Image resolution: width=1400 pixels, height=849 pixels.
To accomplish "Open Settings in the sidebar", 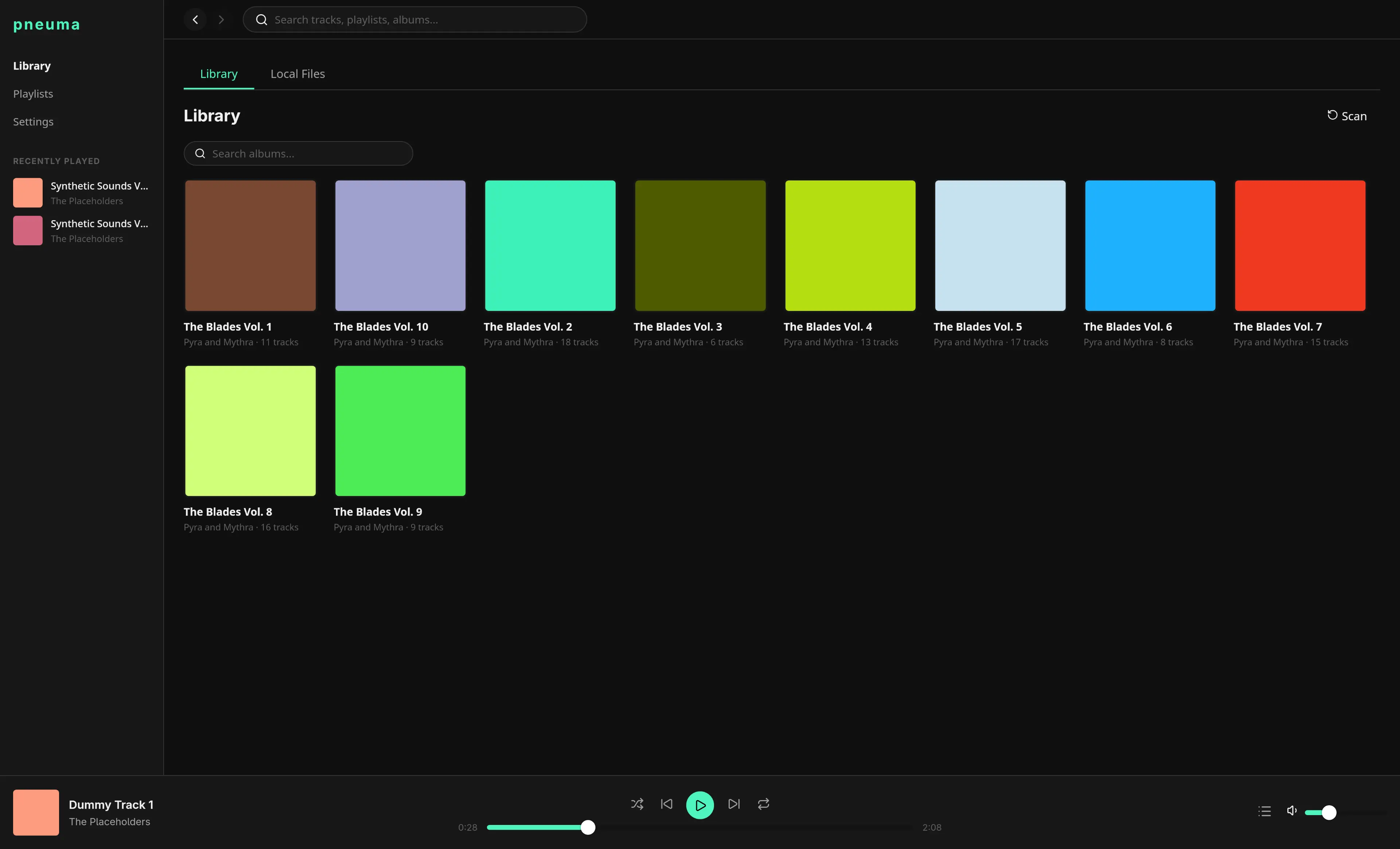I will tap(33, 122).
